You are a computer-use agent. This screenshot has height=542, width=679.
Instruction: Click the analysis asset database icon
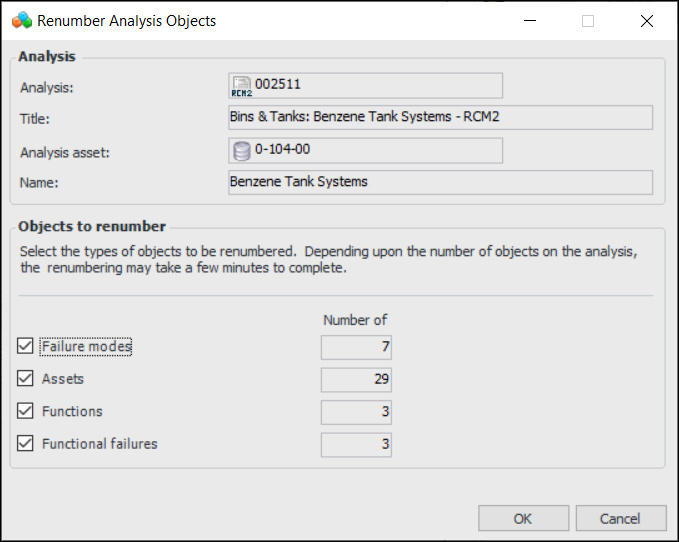point(241,151)
